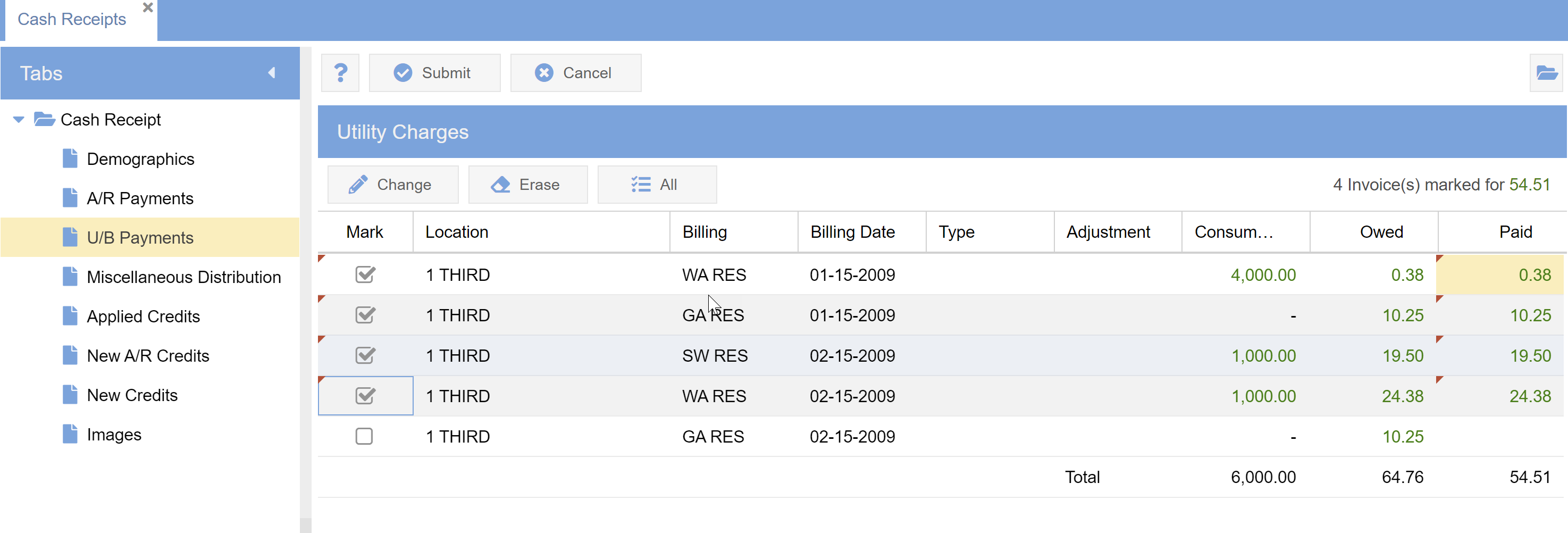Open the Miscellaneous Distribution tab item

183,277
